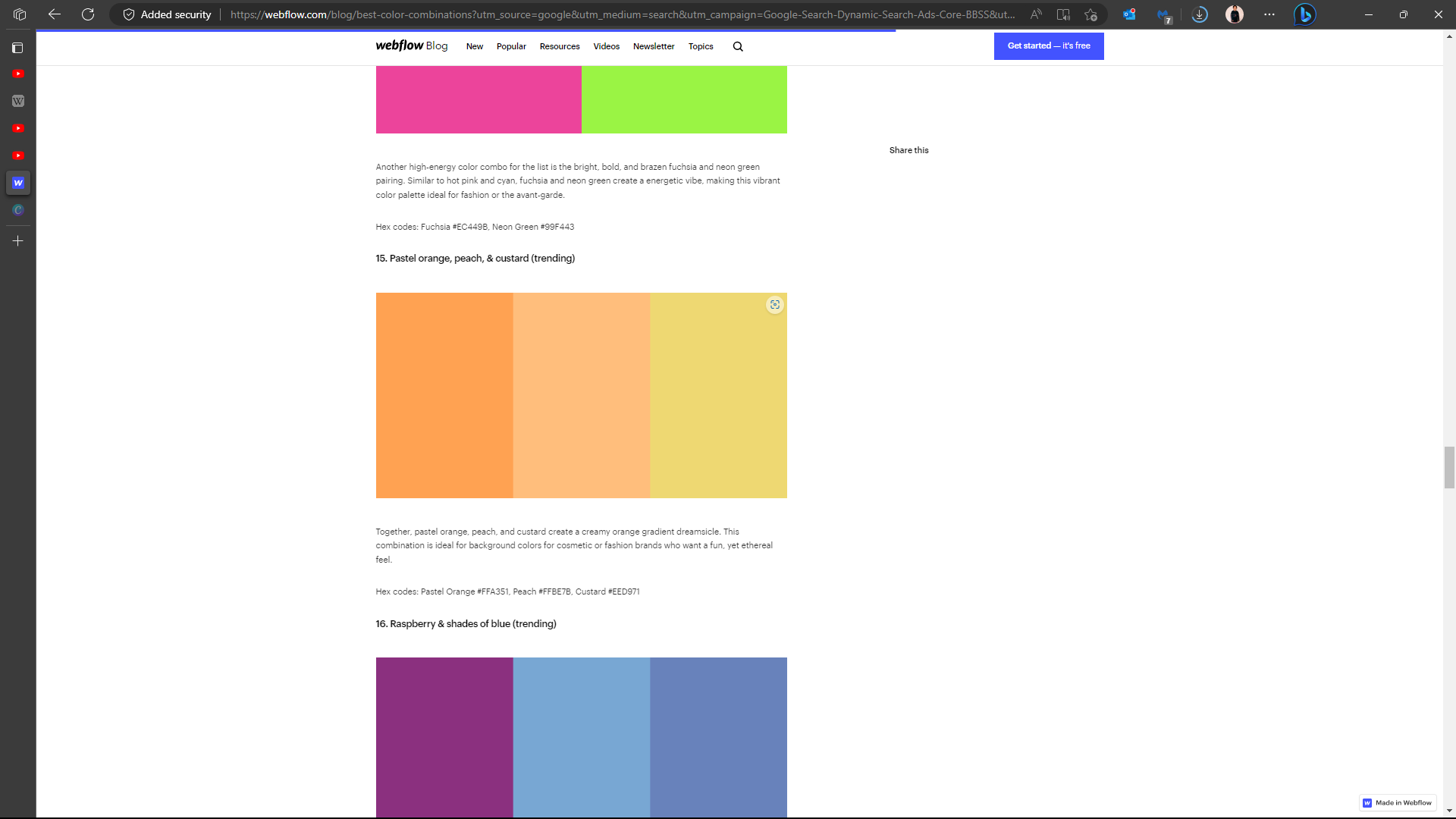Click Get started — it's free button

1048,46
